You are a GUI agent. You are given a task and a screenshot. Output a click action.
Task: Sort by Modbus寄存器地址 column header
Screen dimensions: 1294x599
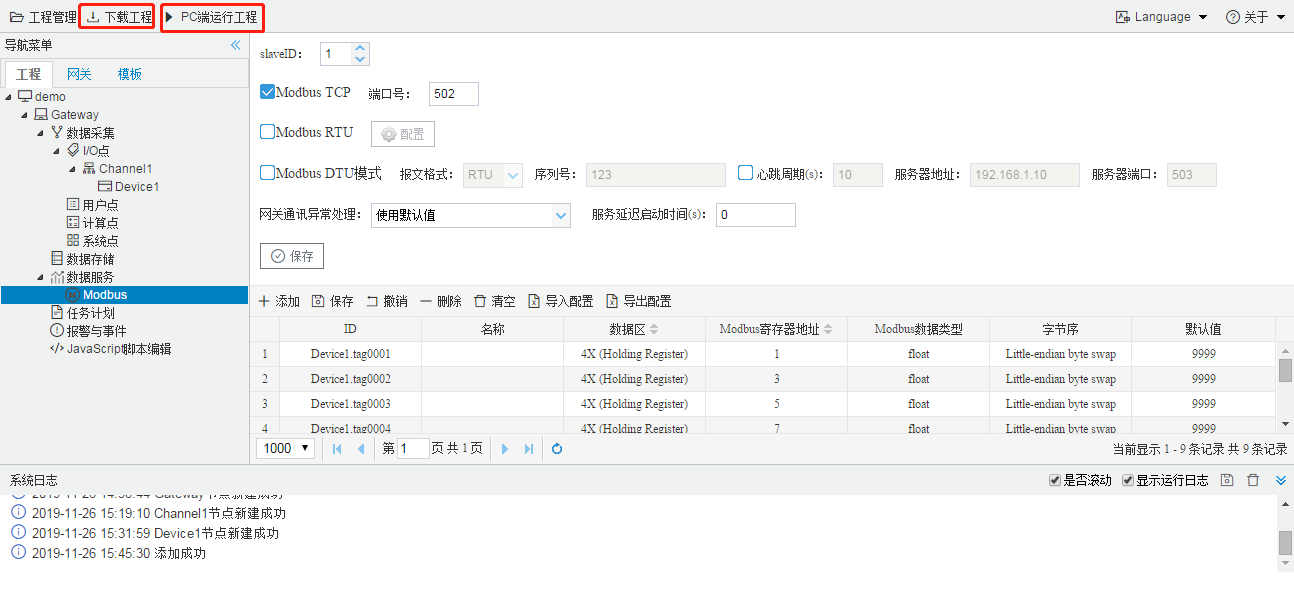776,329
